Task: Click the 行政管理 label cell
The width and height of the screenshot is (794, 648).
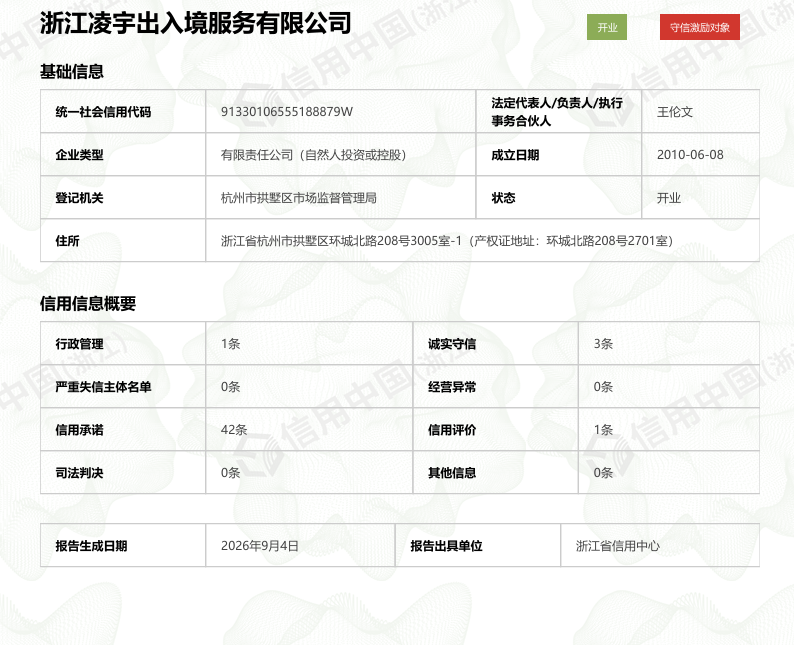Action: pyautogui.click(x=123, y=343)
